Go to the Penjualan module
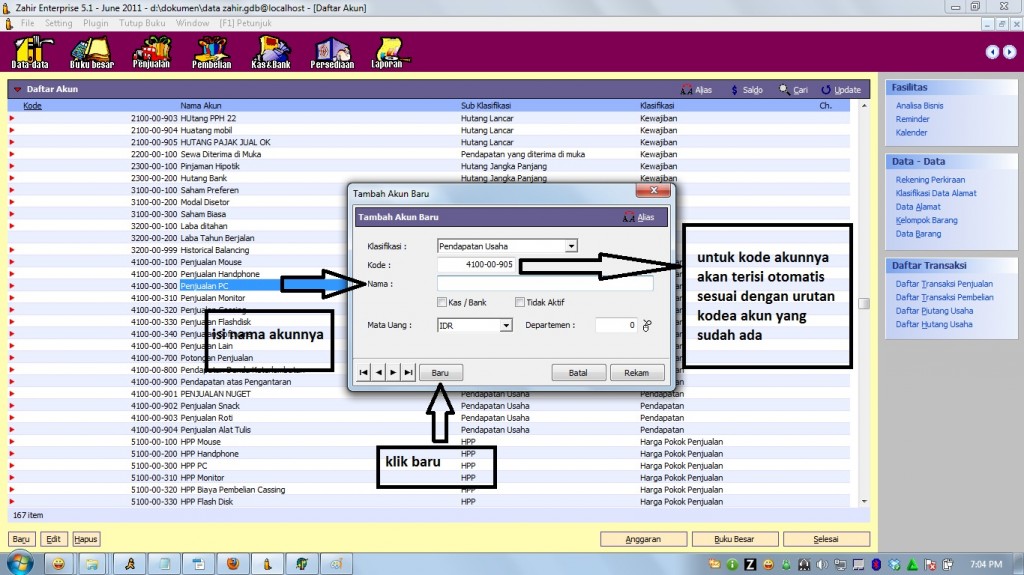 point(151,51)
